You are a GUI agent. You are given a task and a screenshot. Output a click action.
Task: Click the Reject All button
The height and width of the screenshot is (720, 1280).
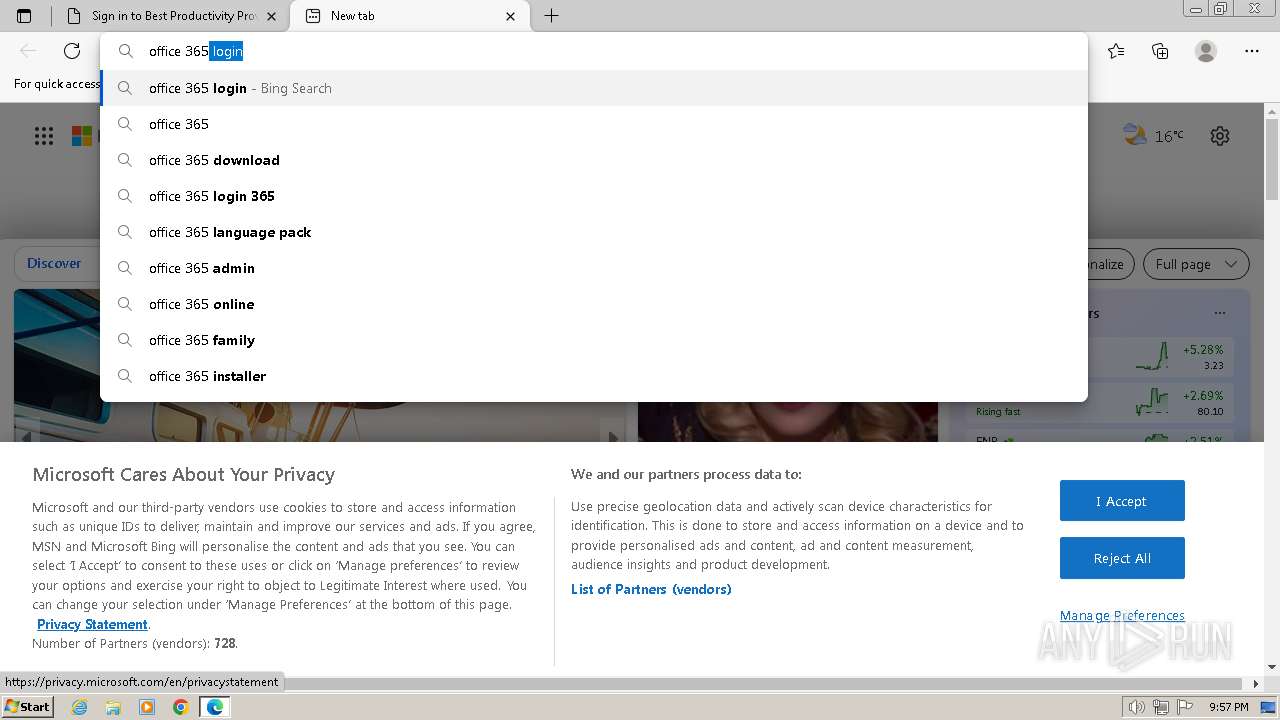coord(1122,558)
